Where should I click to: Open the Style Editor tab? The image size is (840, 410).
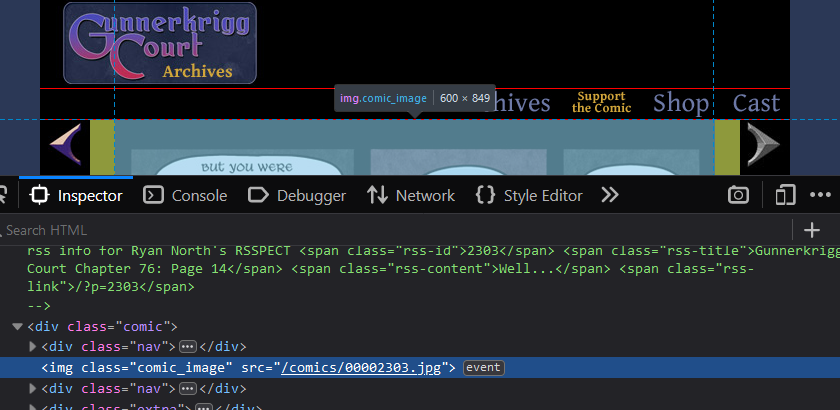[529, 195]
